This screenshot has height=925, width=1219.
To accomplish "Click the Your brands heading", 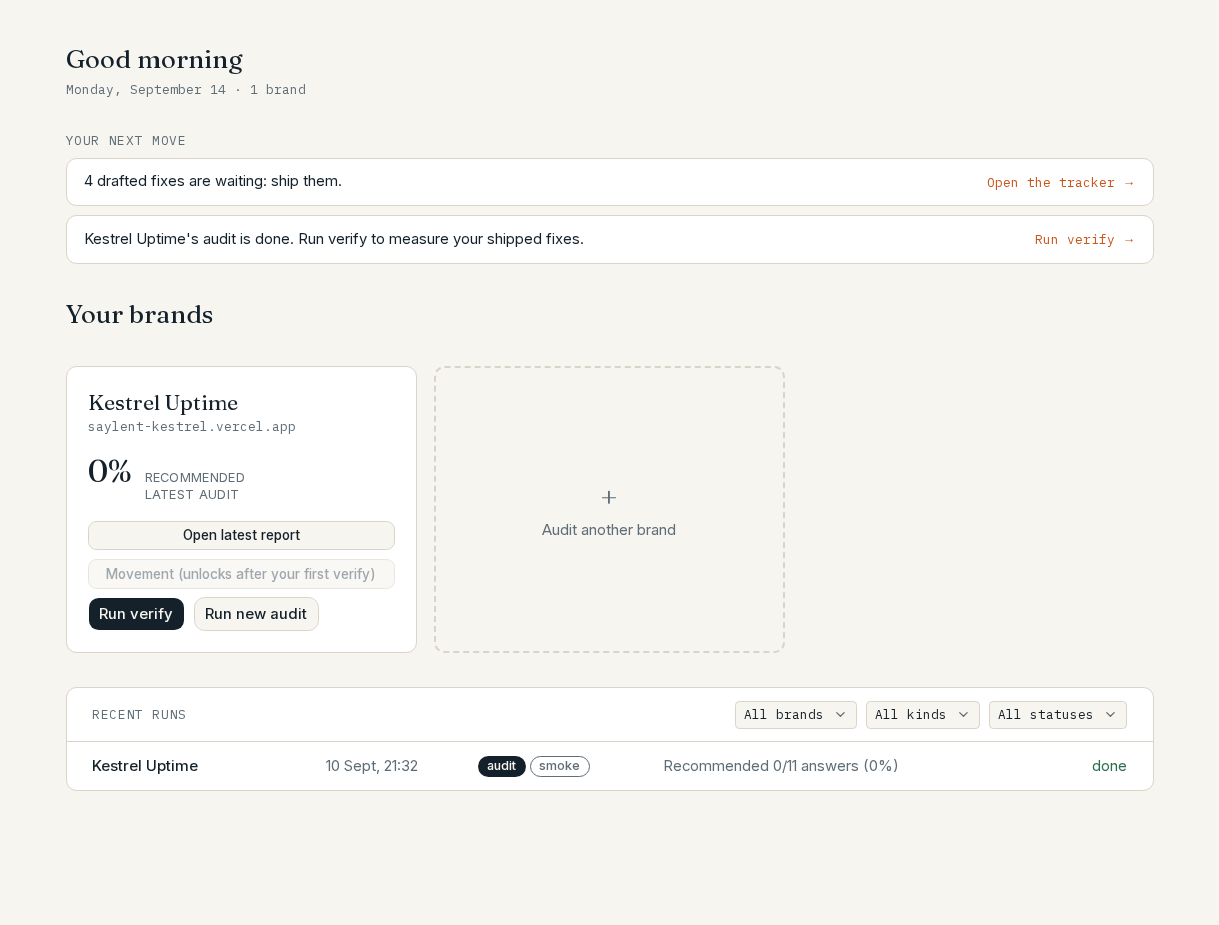I will [x=140, y=315].
